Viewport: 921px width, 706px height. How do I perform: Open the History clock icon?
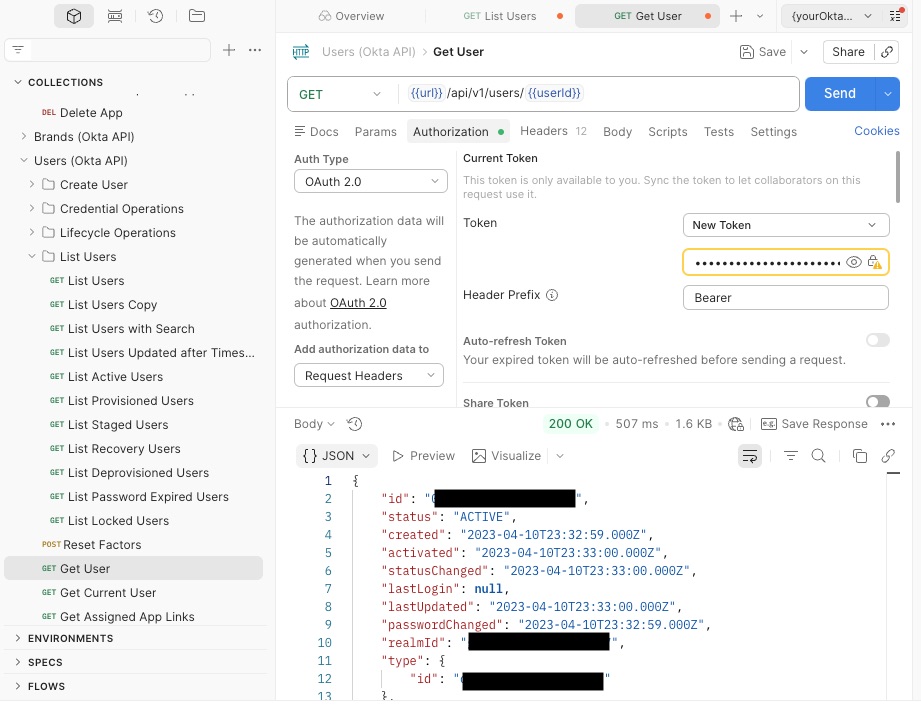point(156,16)
